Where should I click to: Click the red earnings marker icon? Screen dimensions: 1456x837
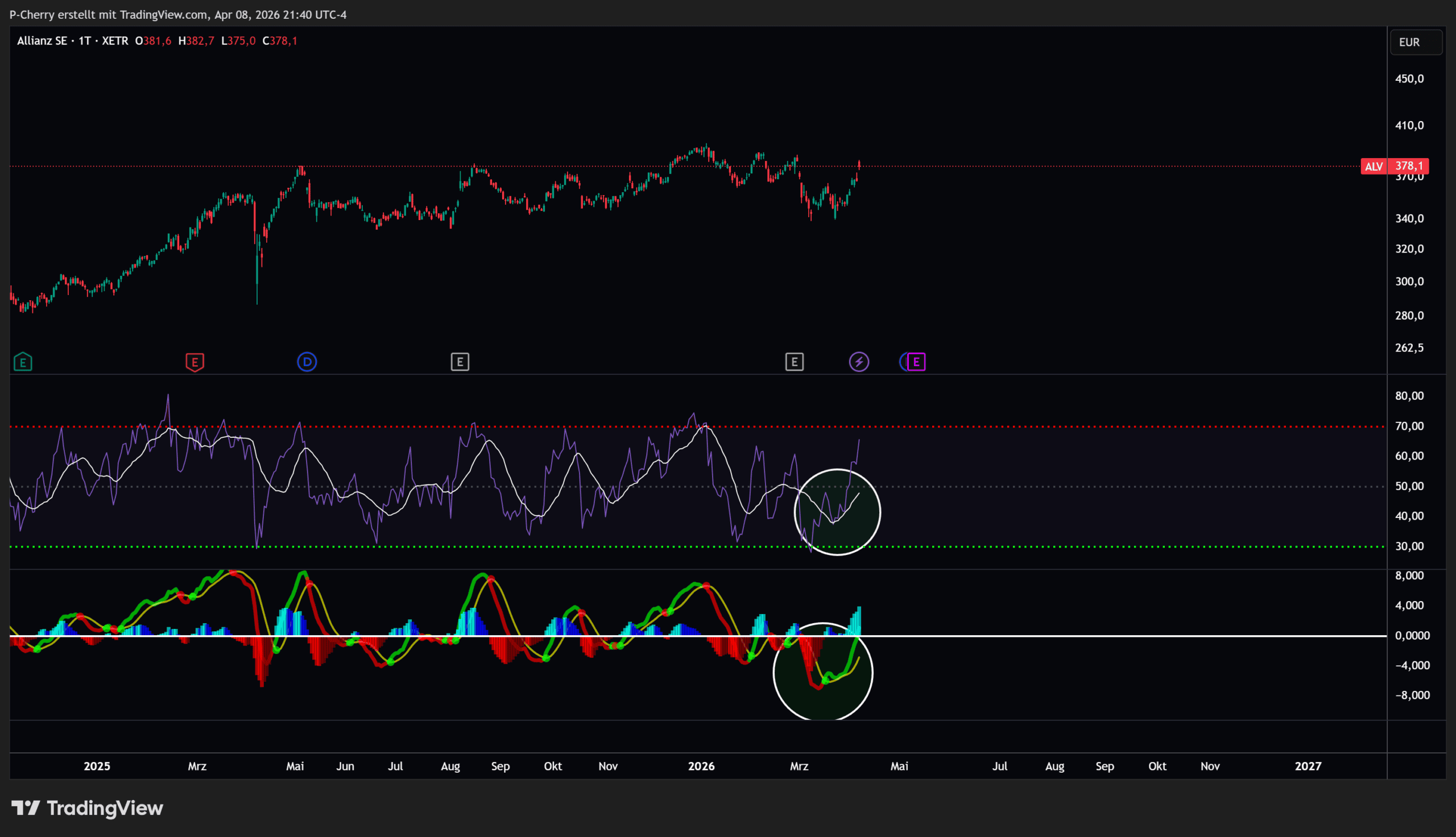click(x=195, y=362)
